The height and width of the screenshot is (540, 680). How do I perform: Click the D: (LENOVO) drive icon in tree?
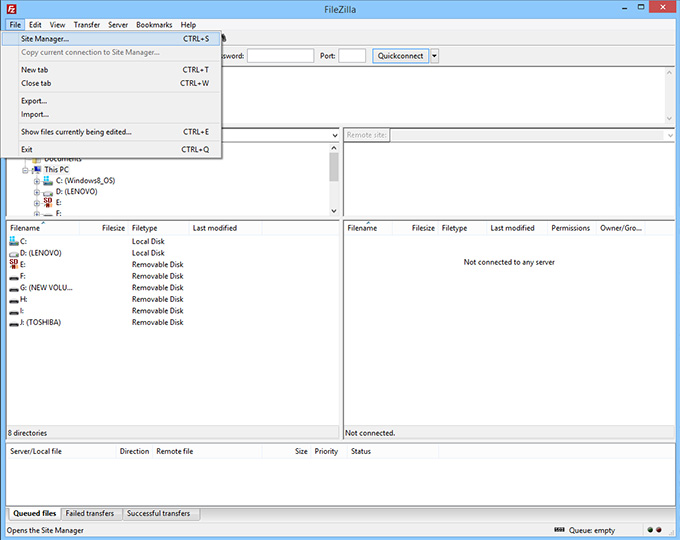[x=48, y=192]
